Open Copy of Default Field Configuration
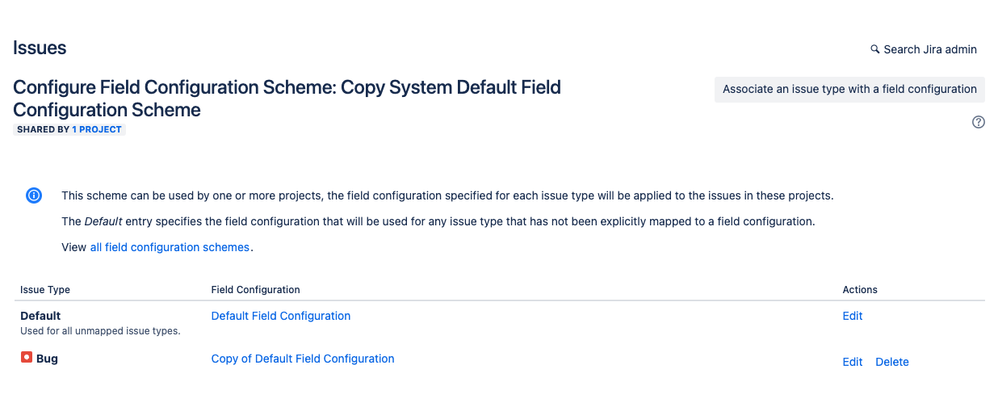The height and width of the screenshot is (420, 998). [x=302, y=358]
